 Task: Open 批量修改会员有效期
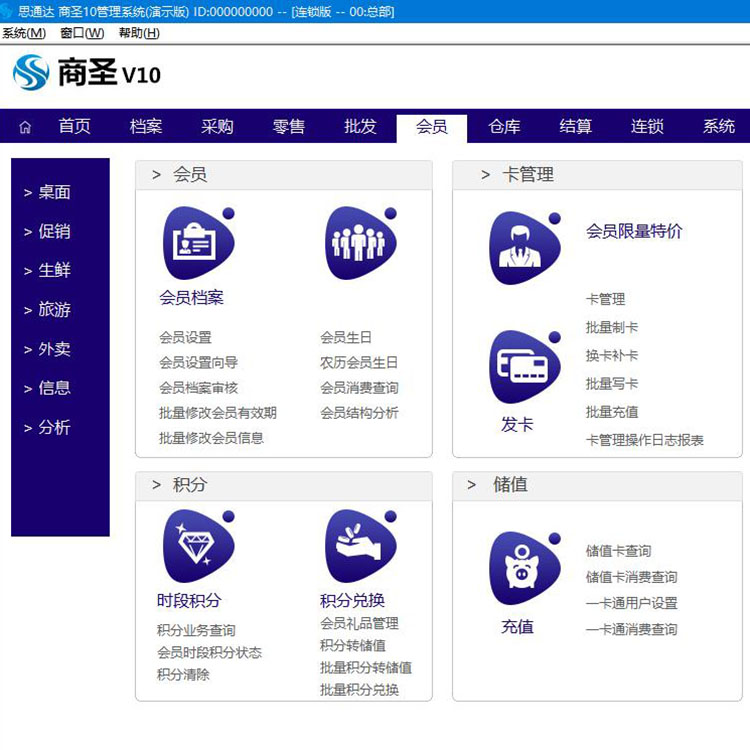[x=218, y=413]
